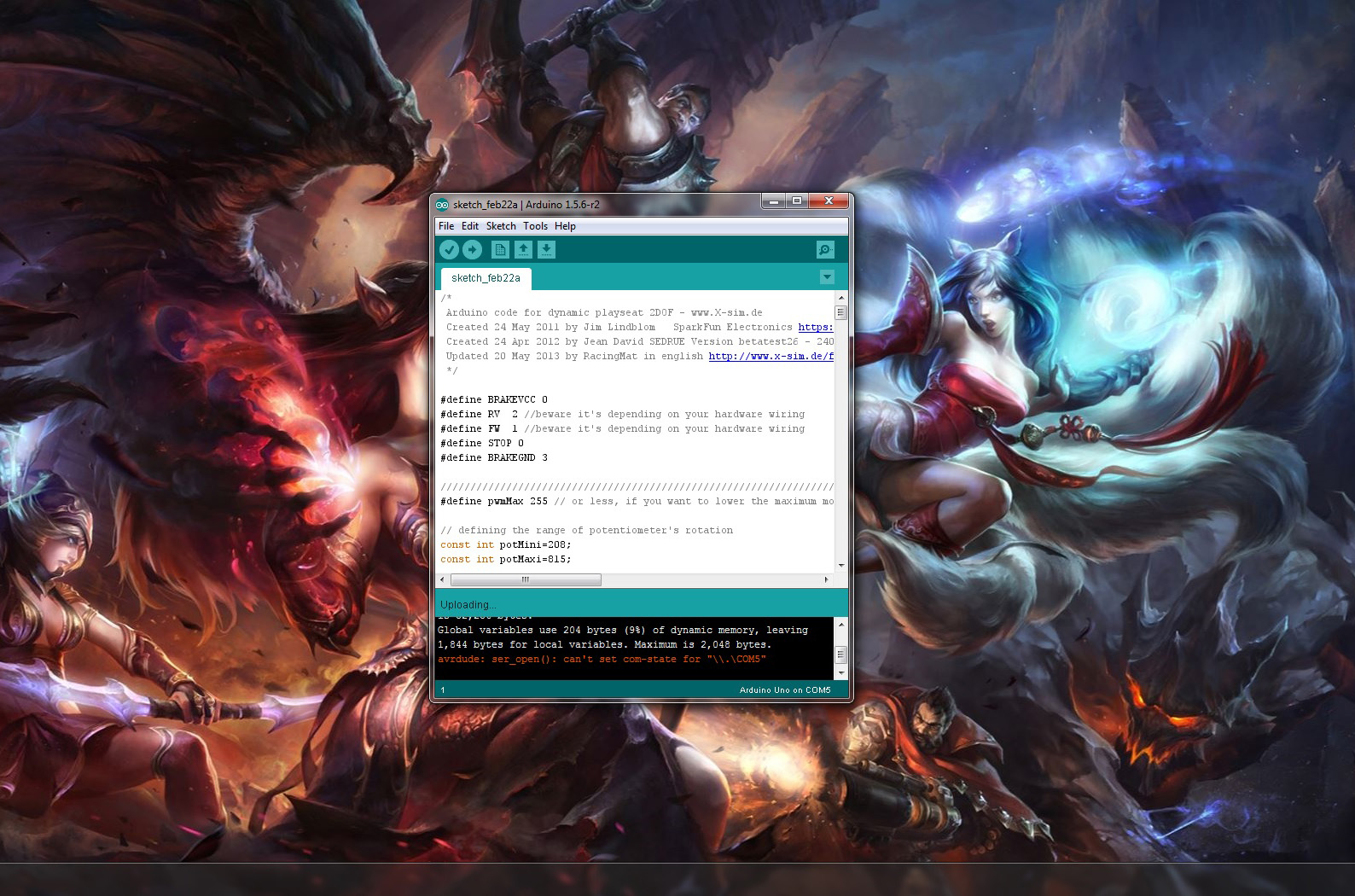Viewport: 1355px width, 896px height.
Task: Click the Verify checkmark button
Action: 449,249
